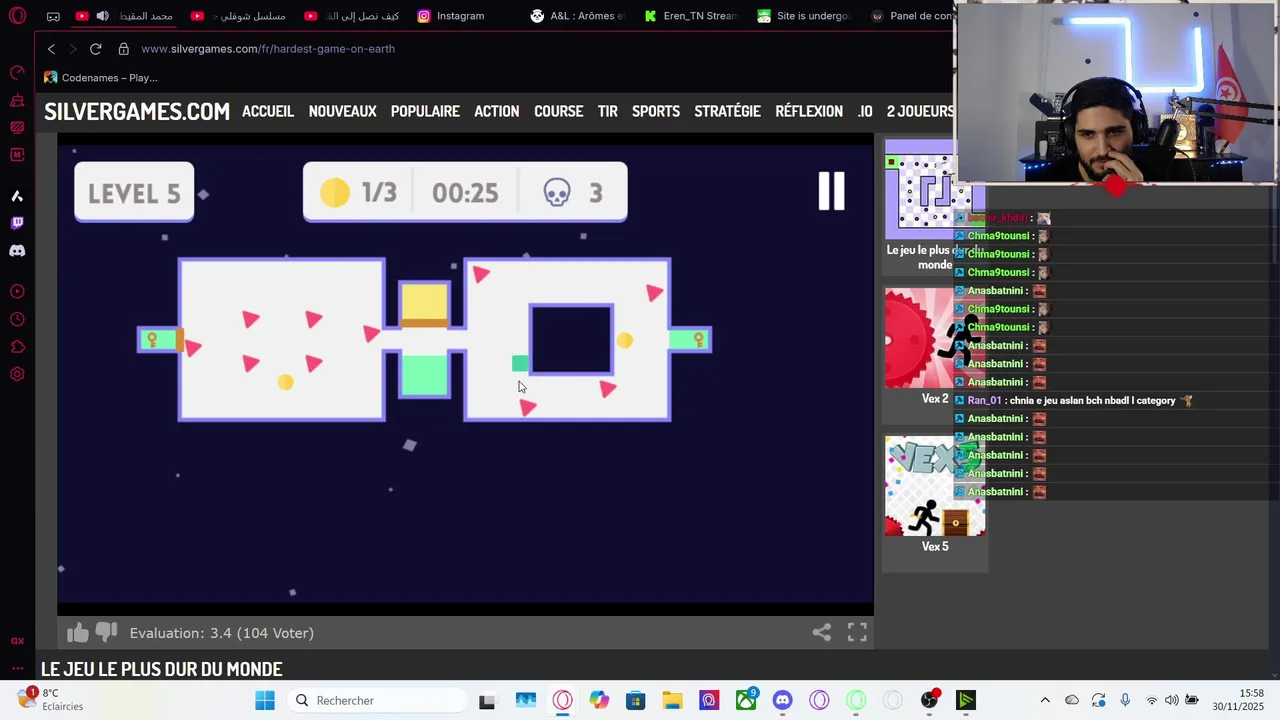Open History clock sidebar icon
The width and height of the screenshot is (1280, 720).
tap(17, 320)
